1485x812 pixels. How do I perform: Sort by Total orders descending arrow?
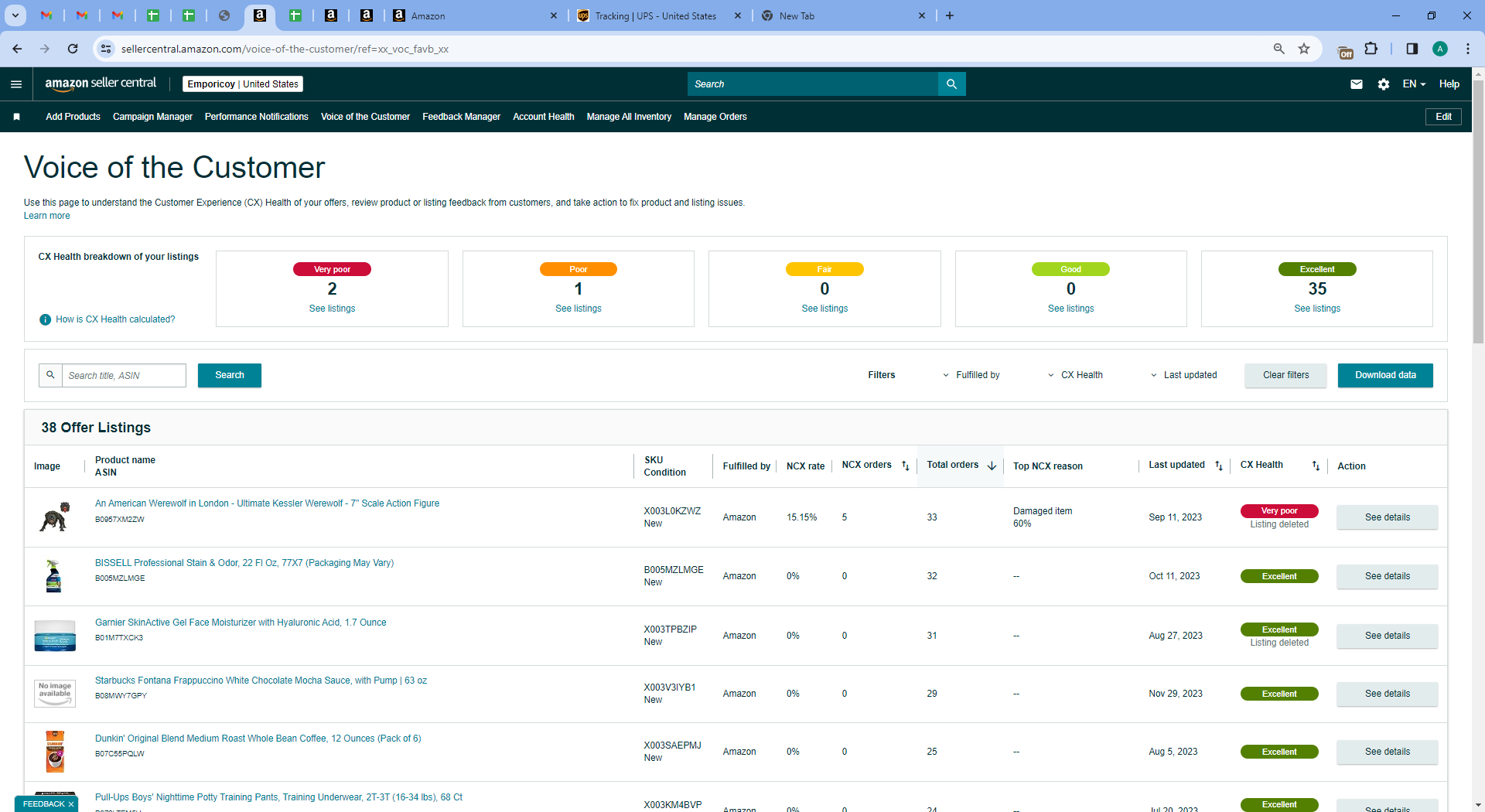tap(992, 466)
